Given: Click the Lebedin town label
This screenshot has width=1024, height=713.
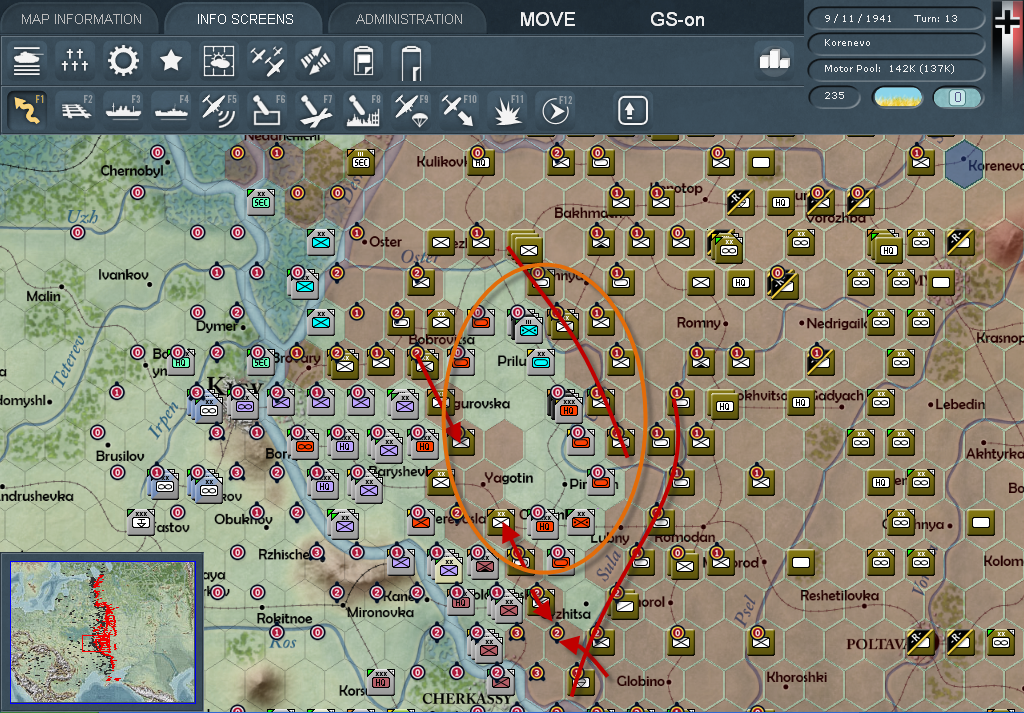Looking at the screenshot, I should (959, 405).
